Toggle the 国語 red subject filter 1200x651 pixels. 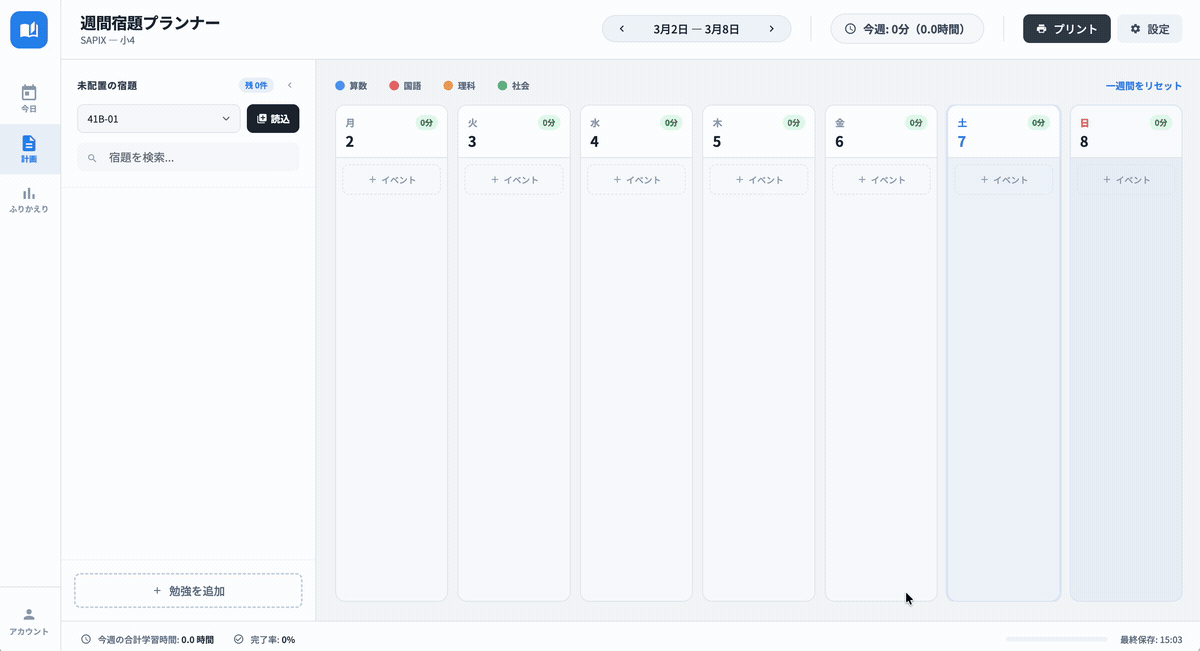coord(405,86)
